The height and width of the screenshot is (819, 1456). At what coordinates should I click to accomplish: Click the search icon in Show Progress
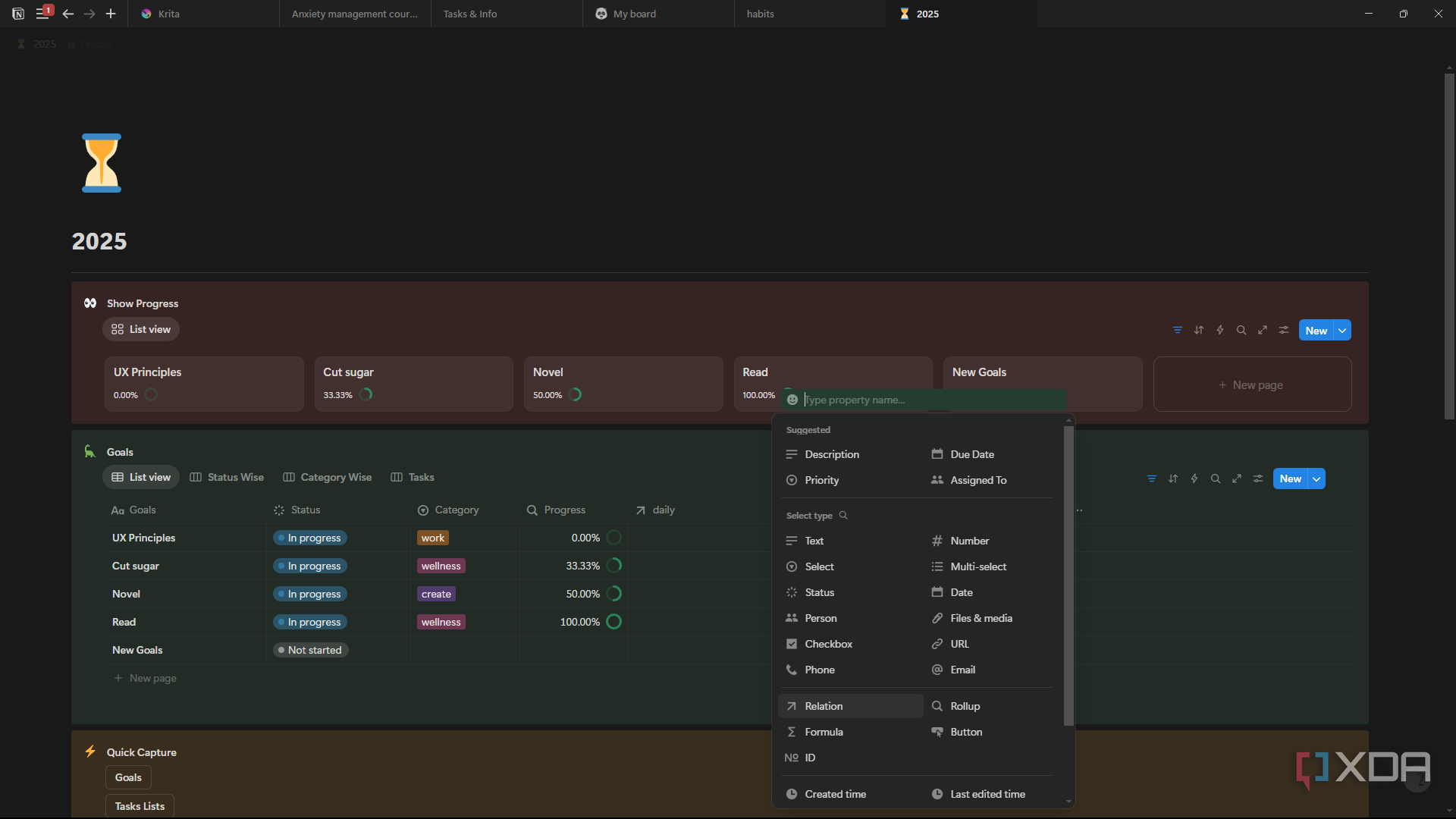point(1241,330)
